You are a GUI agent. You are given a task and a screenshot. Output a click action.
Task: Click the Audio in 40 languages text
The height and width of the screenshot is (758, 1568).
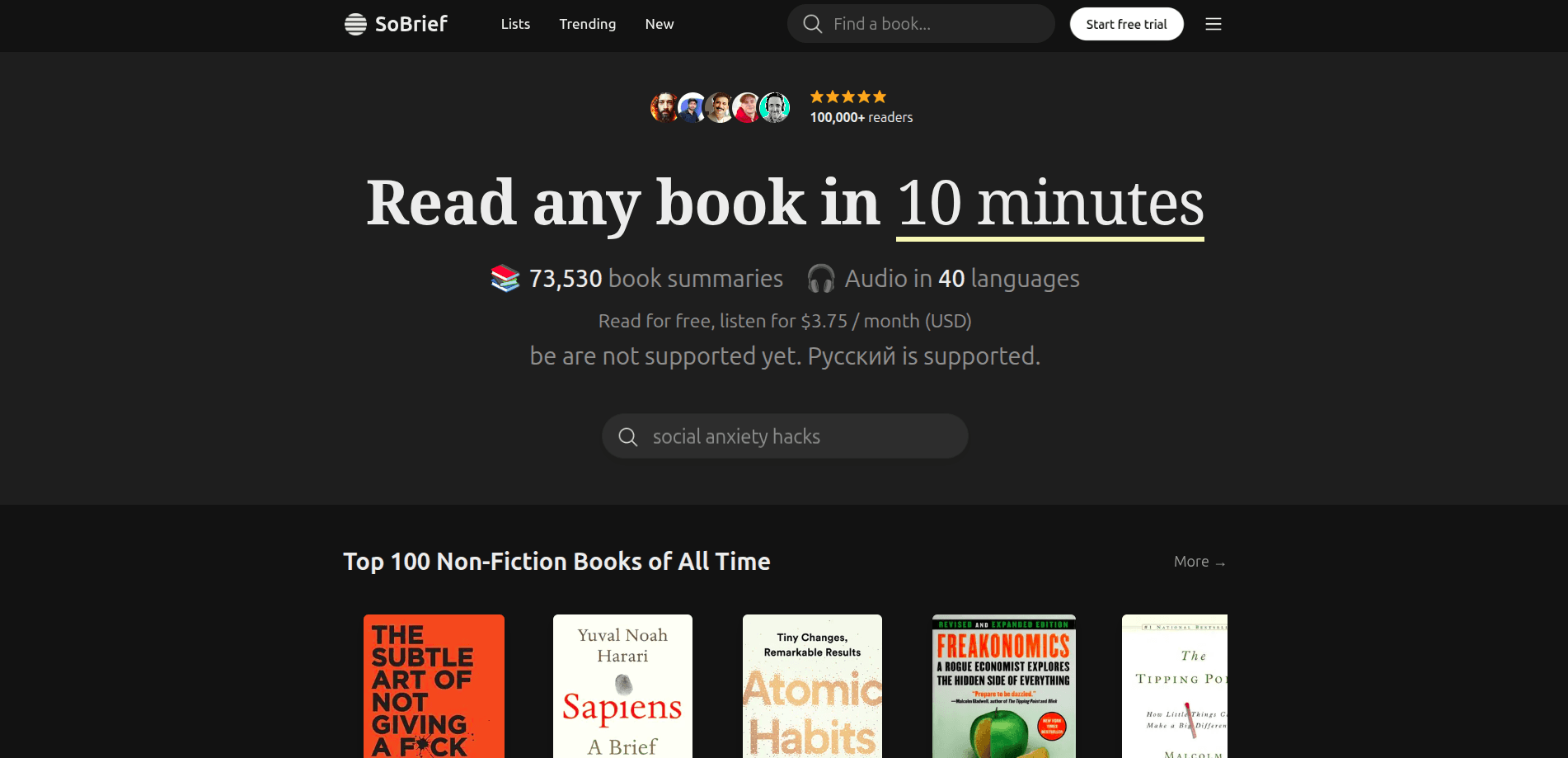[x=962, y=279]
